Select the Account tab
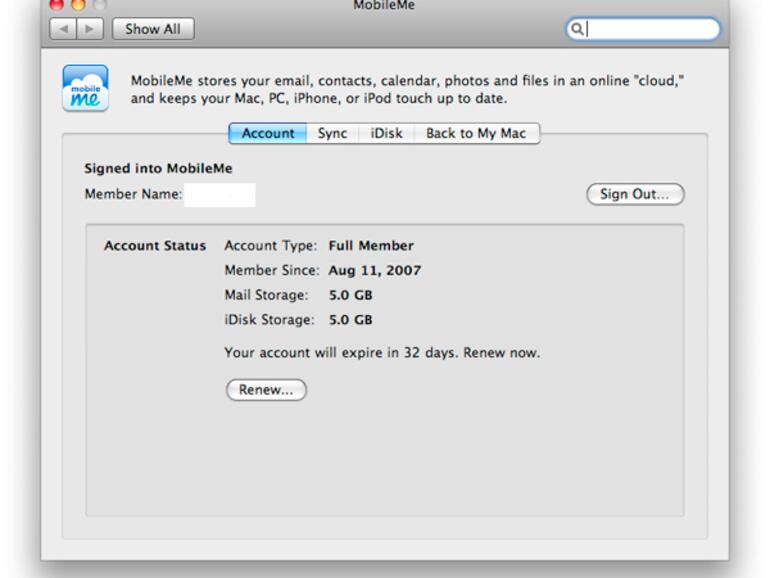The height and width of the screenshot is (578, 770). pyautogui.click(x=268, y=133)
